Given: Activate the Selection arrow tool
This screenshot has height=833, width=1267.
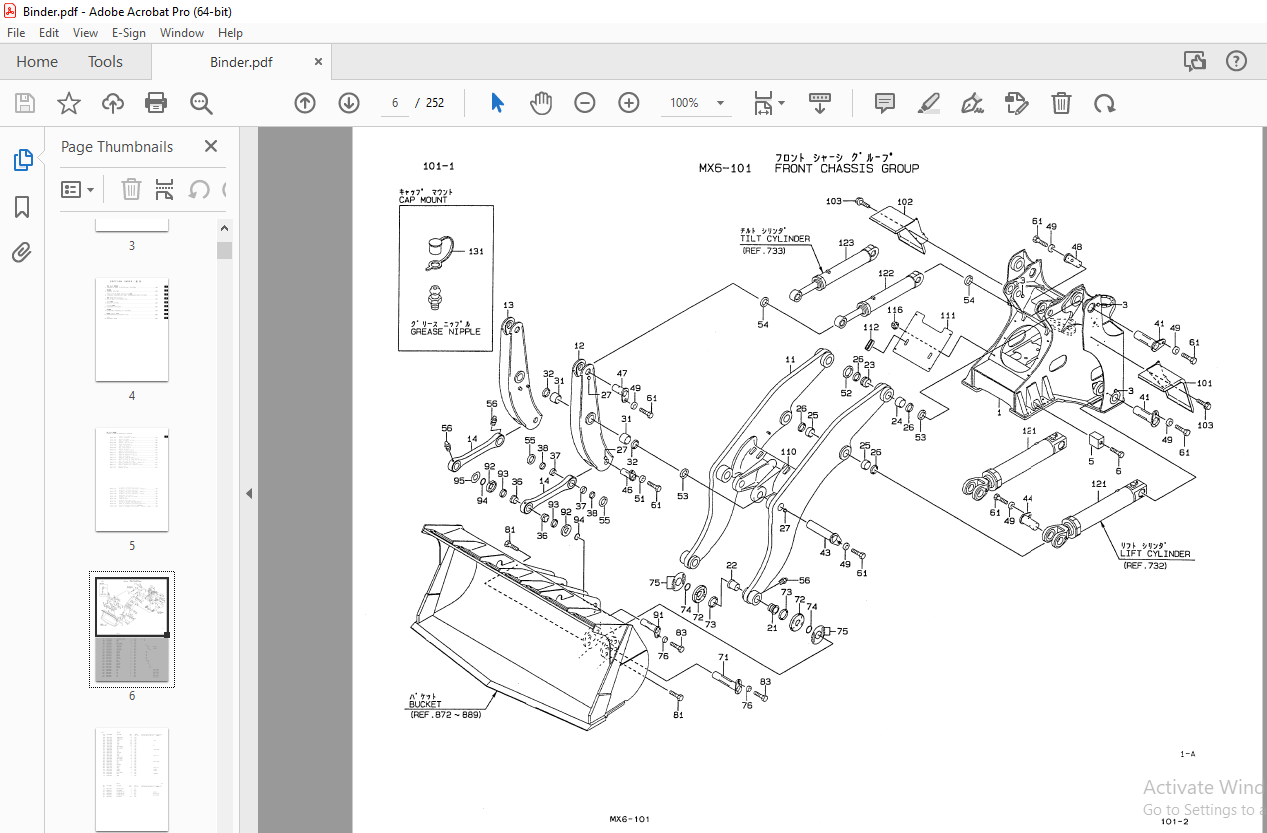Looking at the screenshot, I should (497, 103).
